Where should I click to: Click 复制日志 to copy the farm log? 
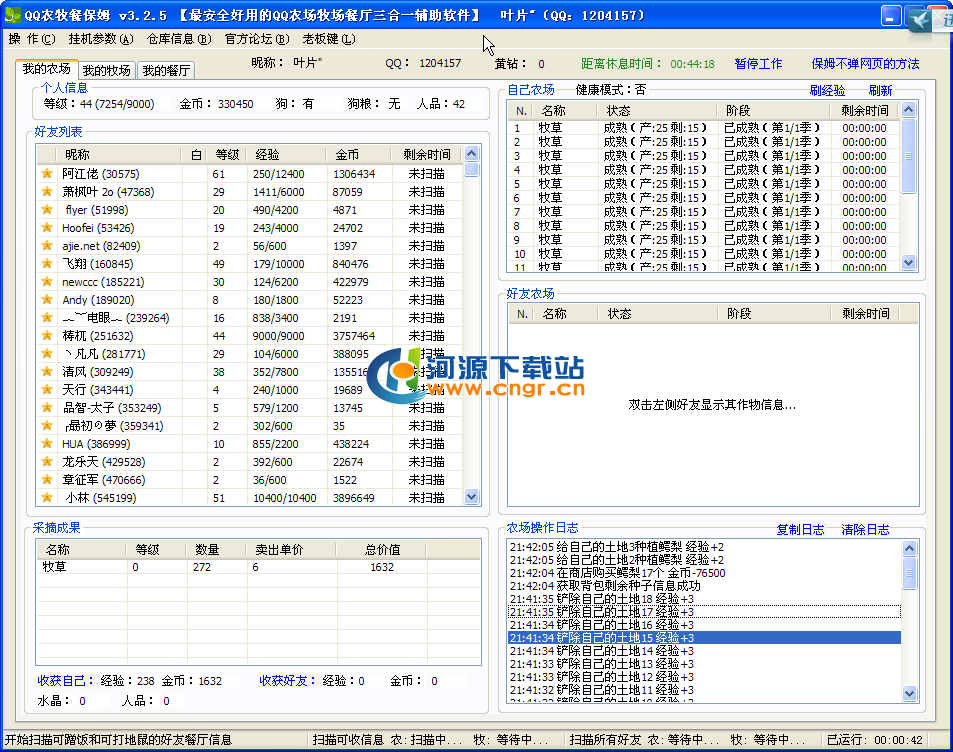click(800, 530)
